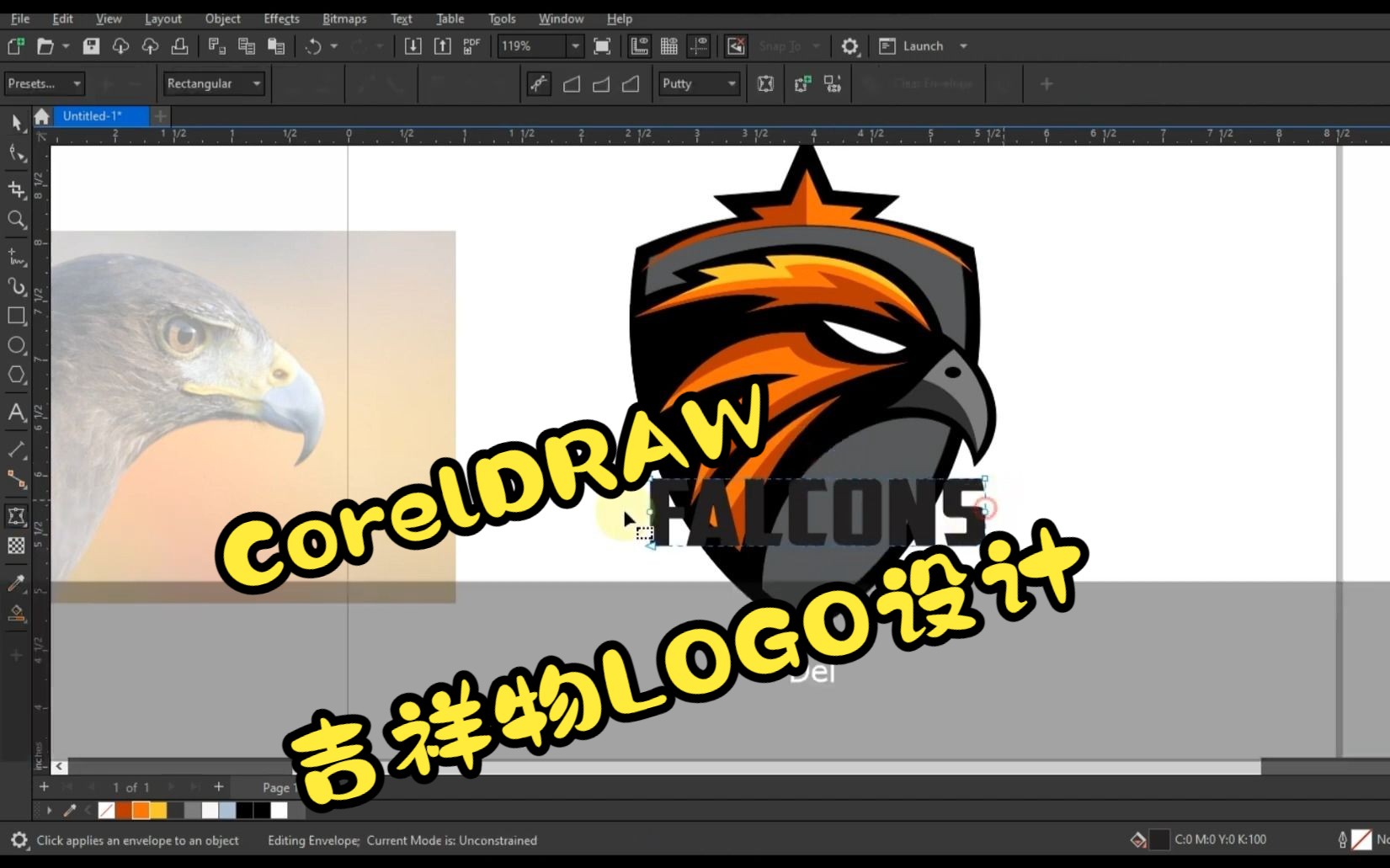Toggle Show Rulers button

(x=640, y=46)
